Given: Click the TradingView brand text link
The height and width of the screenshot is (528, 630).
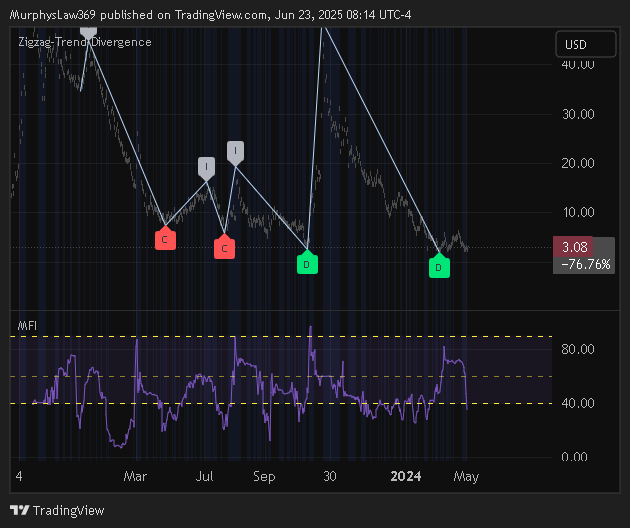Looking at the screenshot, I should click(68, 511).
